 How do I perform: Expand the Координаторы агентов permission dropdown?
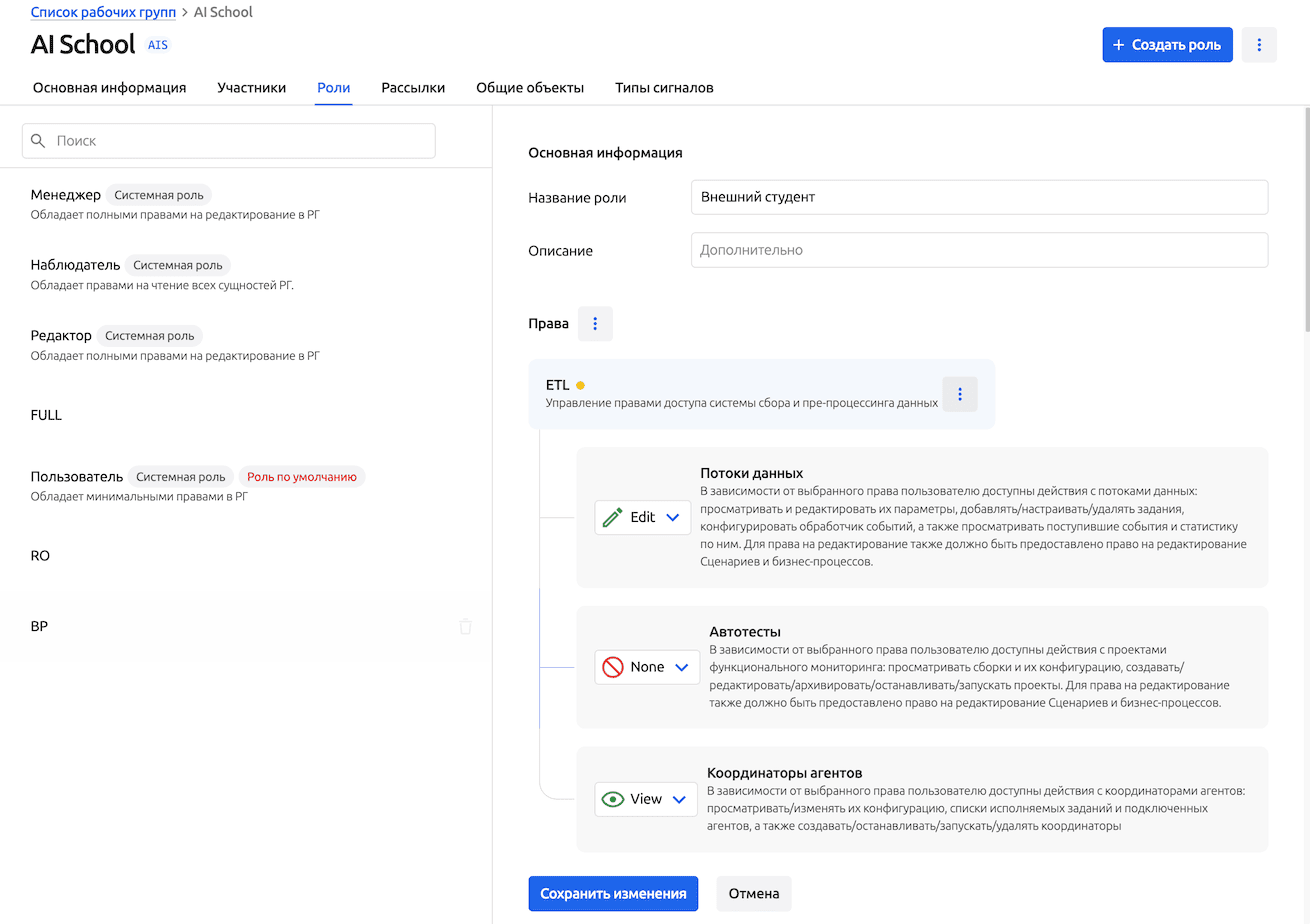click(679, 799)
